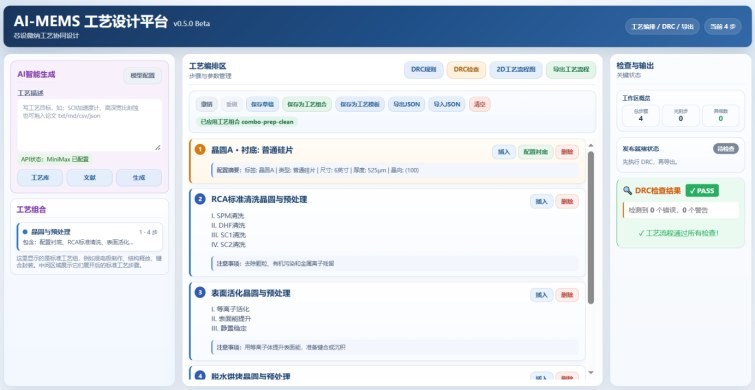
Task: Click the scroll up arrow in step list
Action: [x=591, y=145]
